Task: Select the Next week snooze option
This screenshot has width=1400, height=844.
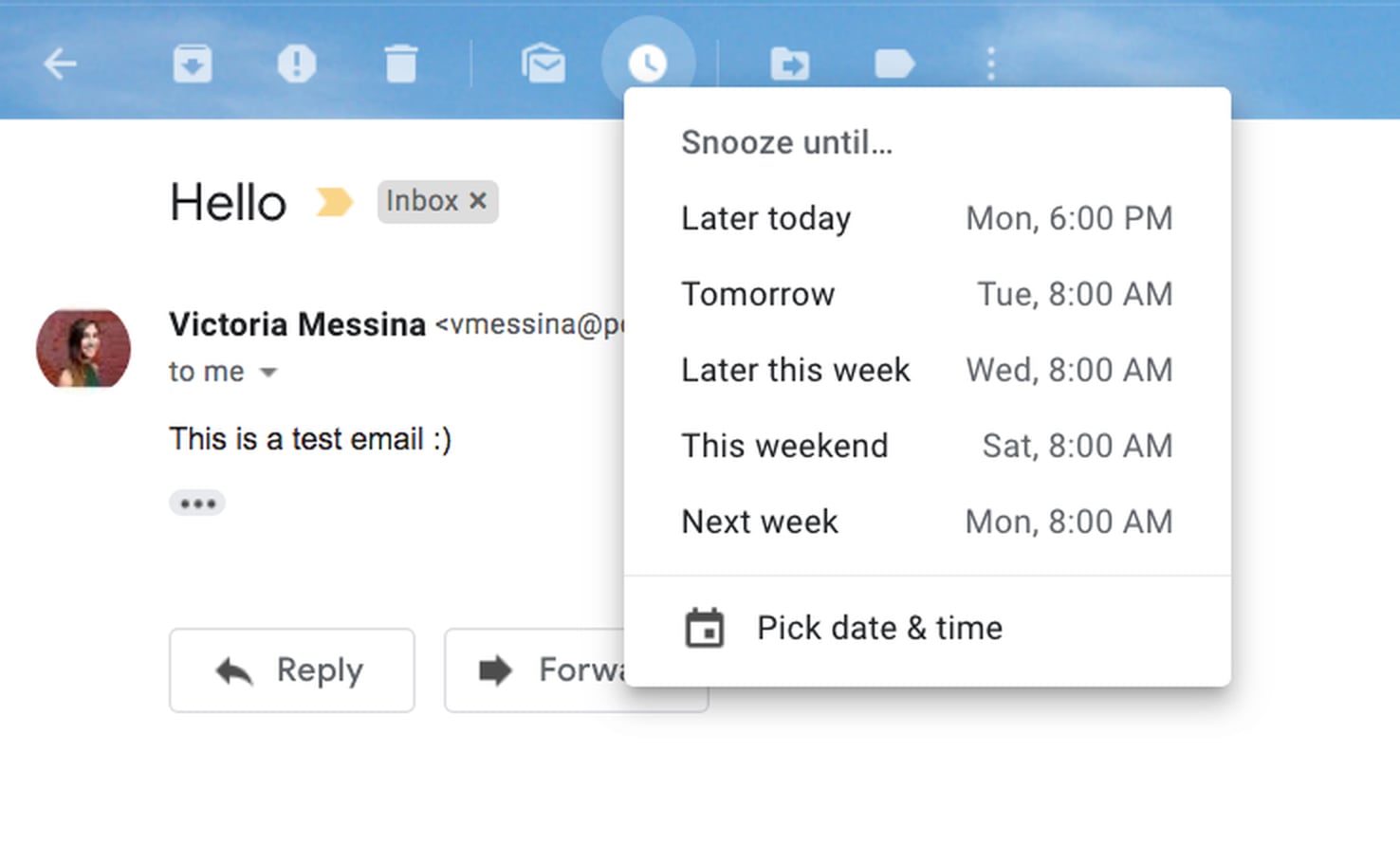Action: (925, 522)
